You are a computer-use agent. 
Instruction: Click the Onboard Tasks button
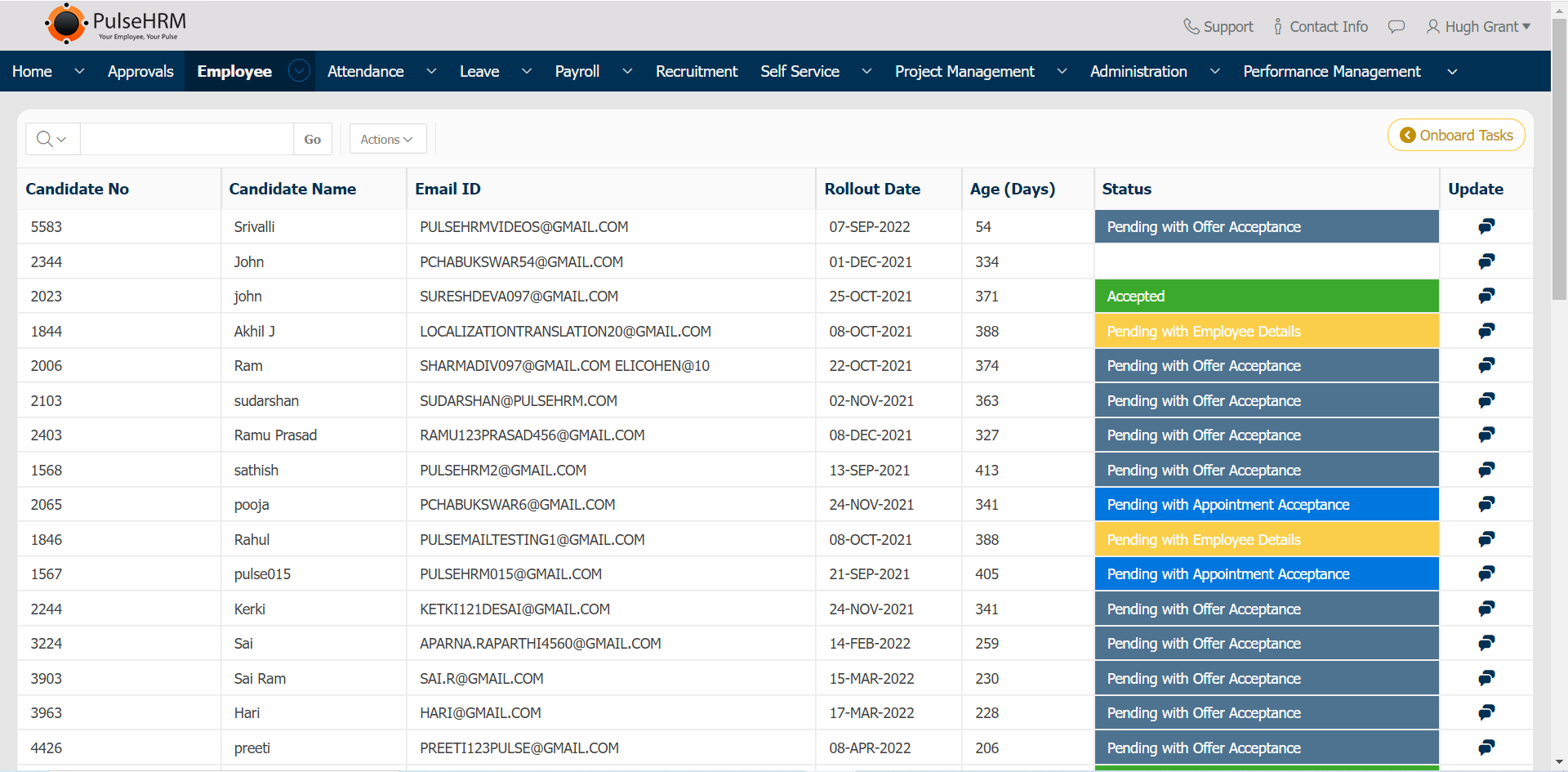pyautogui.click(x=1456, y=136)
